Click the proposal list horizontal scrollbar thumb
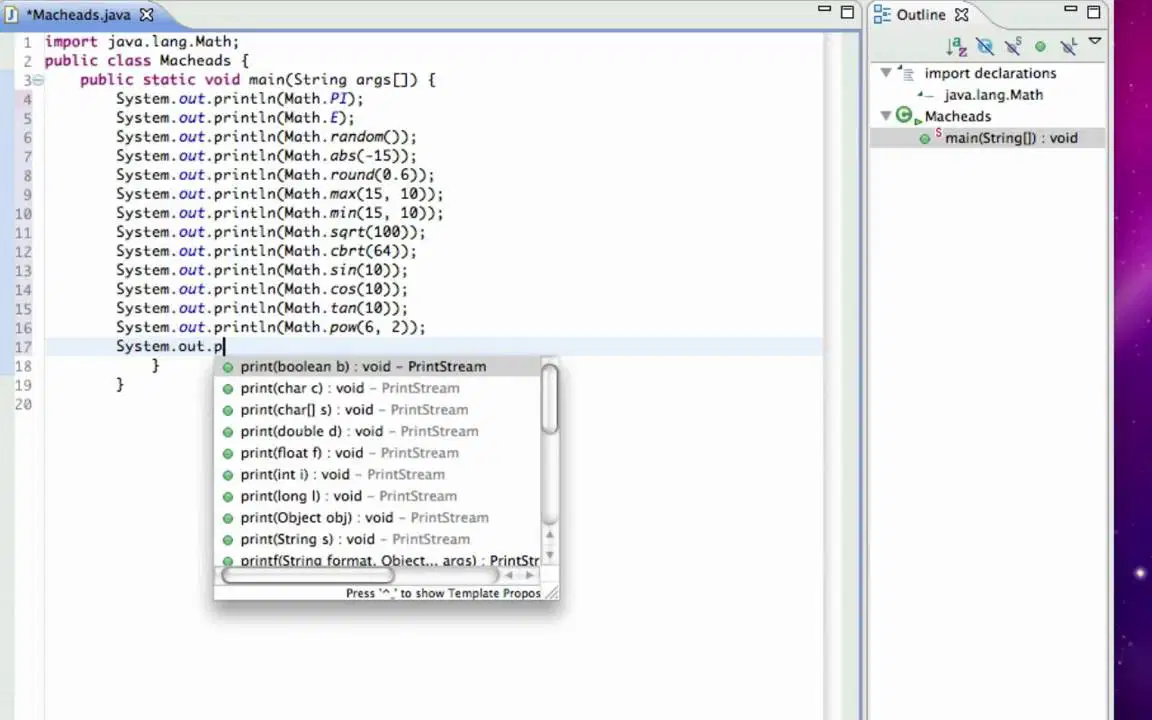Image resolution: width=1152 pixels, height=720 pixels. (x=309, y=575)
